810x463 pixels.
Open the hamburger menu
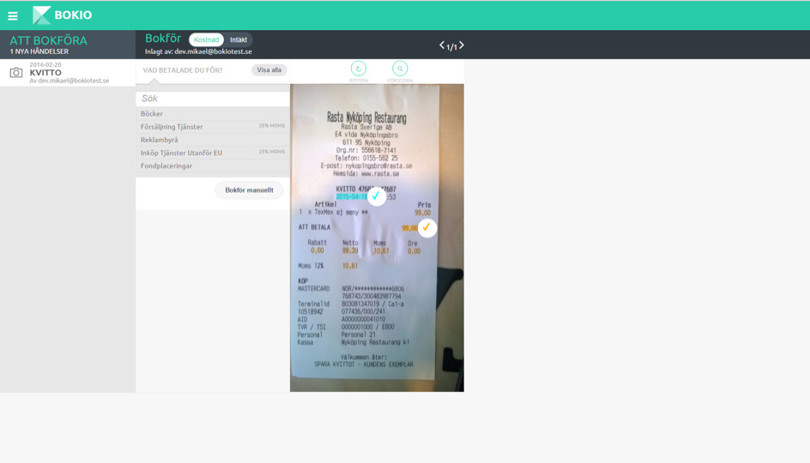13,16
